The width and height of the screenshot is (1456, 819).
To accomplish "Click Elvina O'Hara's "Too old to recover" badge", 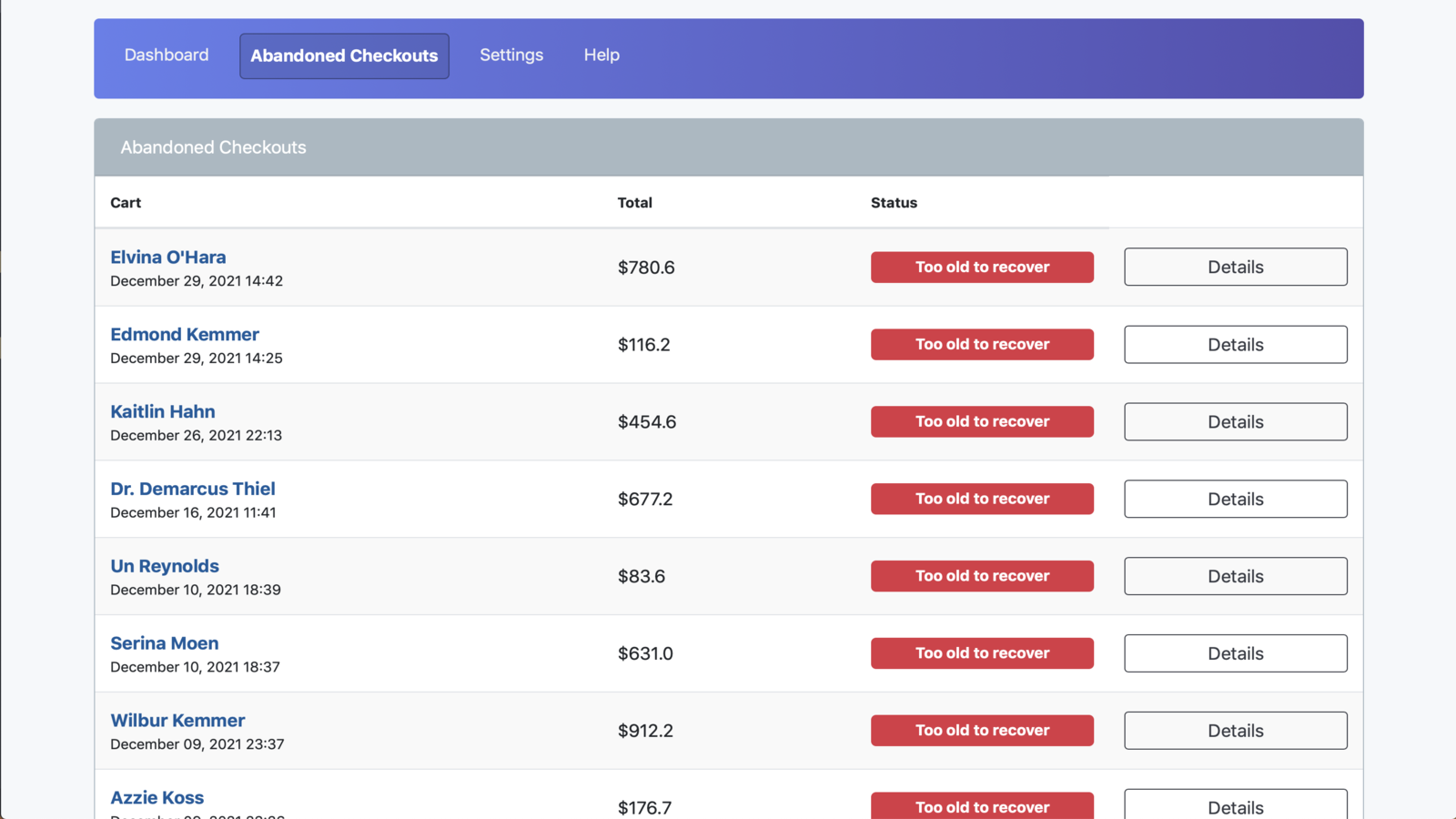I will (982, 267).
